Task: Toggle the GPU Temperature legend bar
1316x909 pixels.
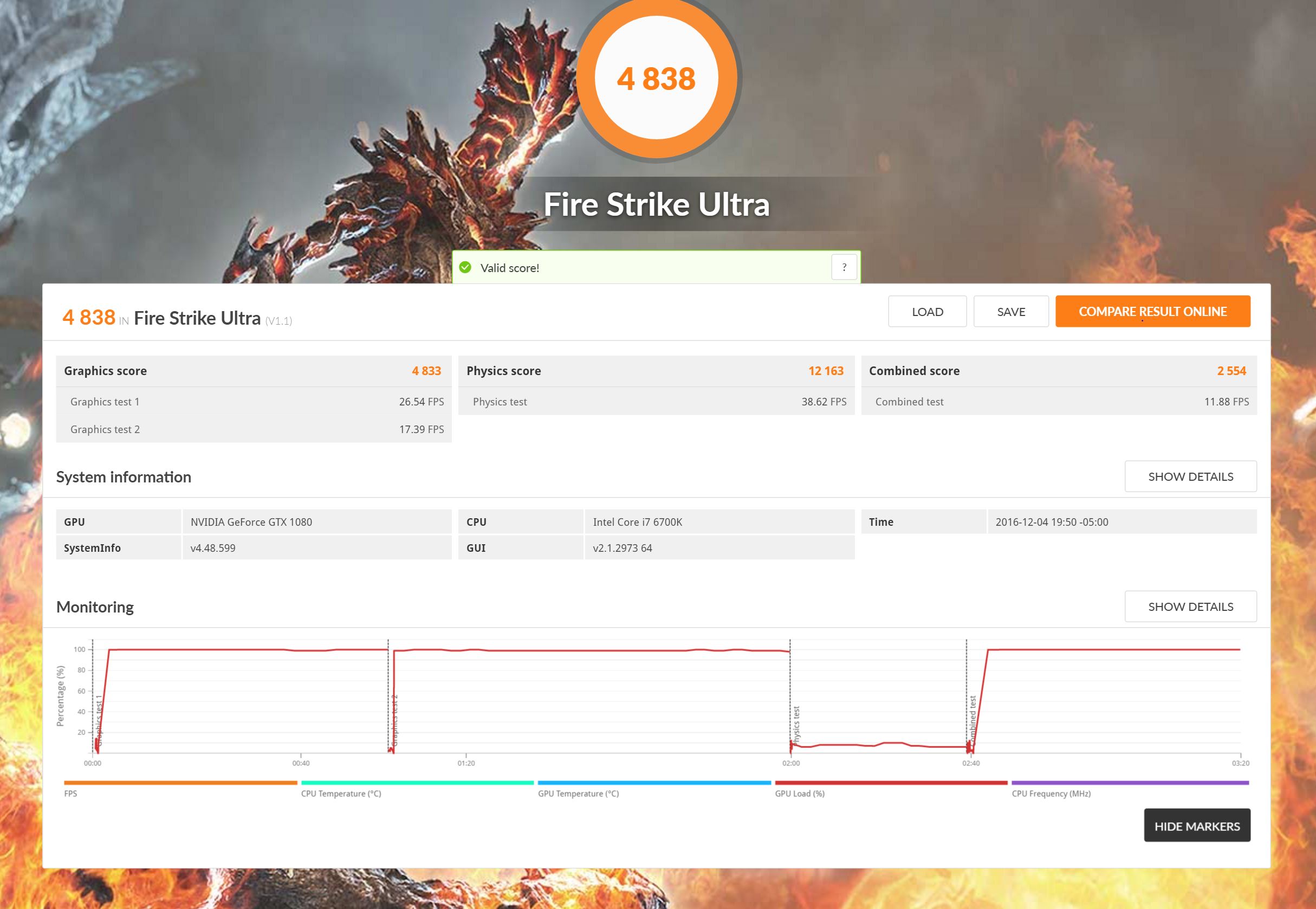Action: (x=654, y=783)
